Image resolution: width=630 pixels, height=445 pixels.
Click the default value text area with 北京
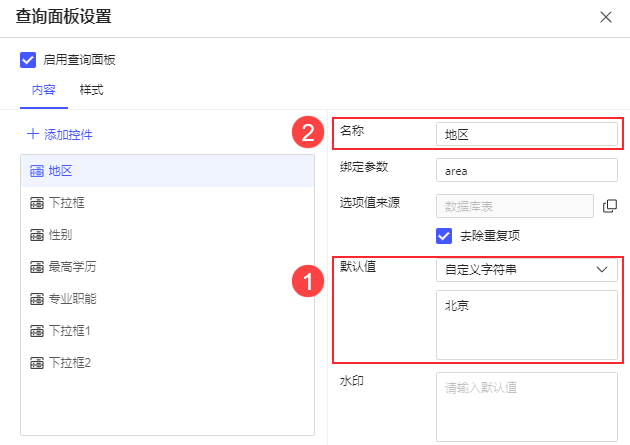point(527,324)
